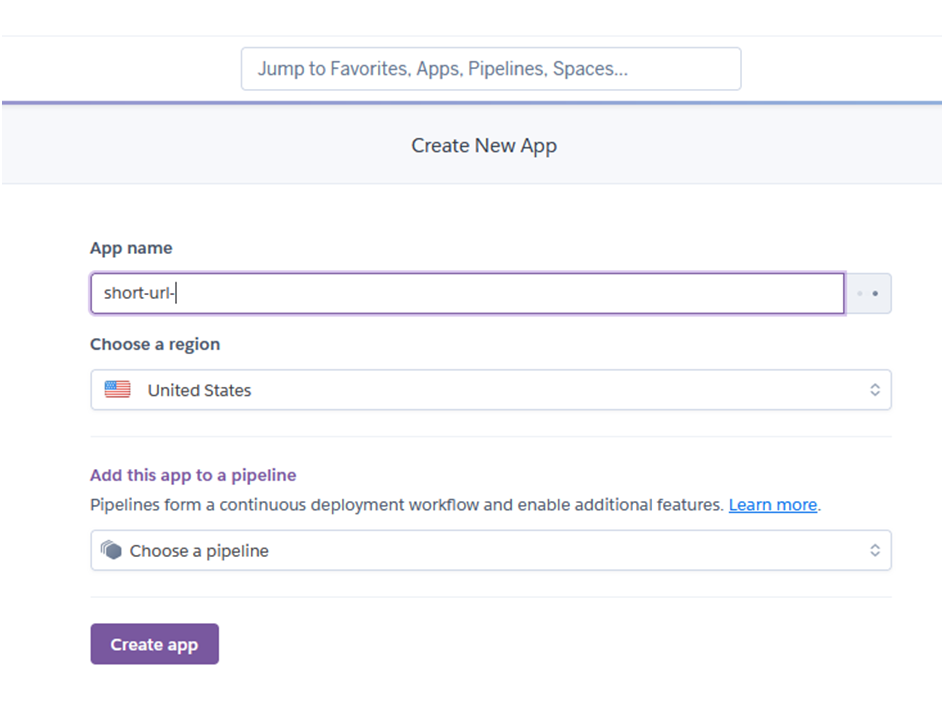Click the pipeline selector up-down arrows
Screen dimensions: 944x705
pyautogui.click(x=875, y=550)
